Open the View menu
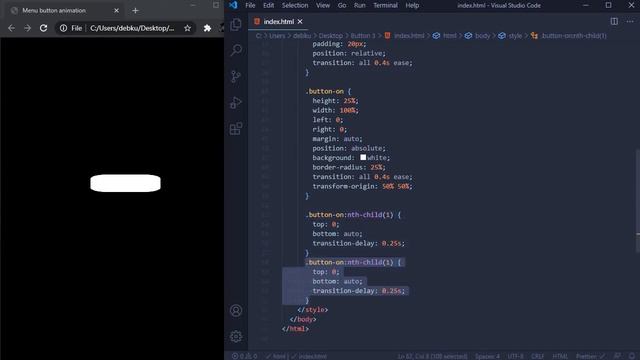 tap(323, 5)
